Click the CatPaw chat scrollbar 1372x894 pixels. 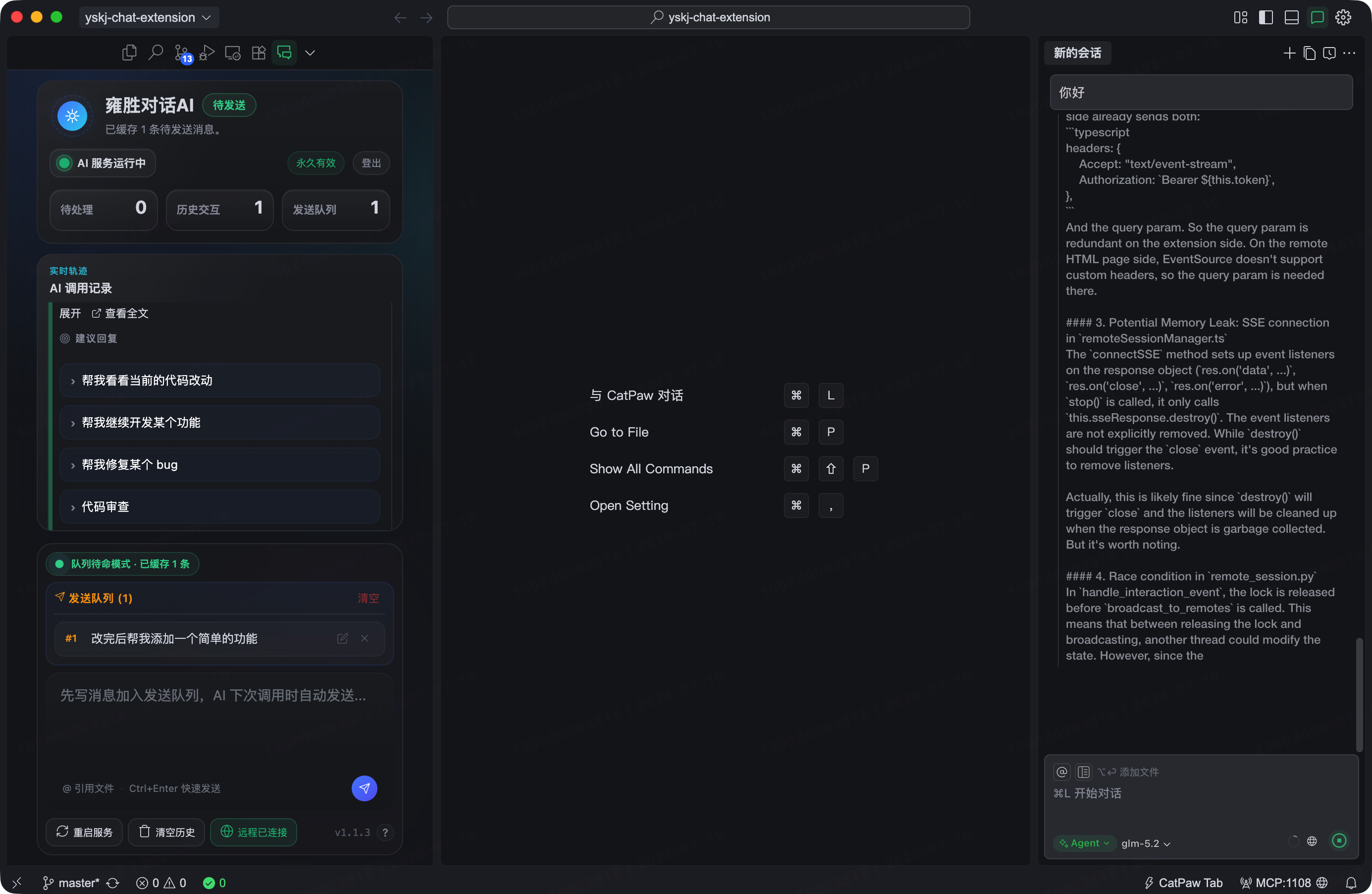coord(1359,694)
